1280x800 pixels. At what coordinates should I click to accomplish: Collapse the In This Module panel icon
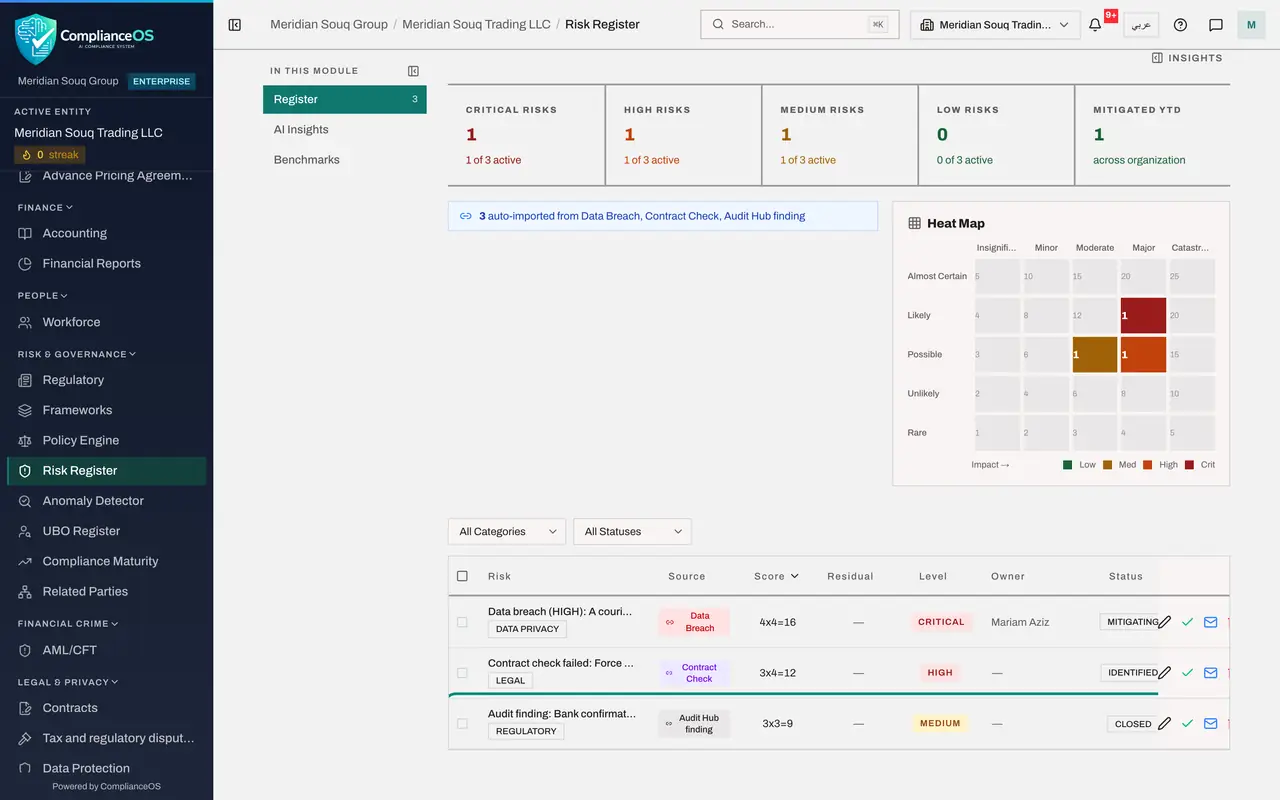413,71
